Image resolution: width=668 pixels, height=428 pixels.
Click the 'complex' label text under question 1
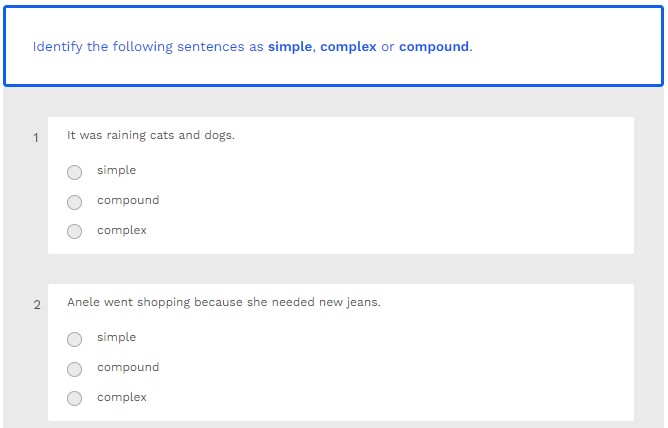[122, 231]
